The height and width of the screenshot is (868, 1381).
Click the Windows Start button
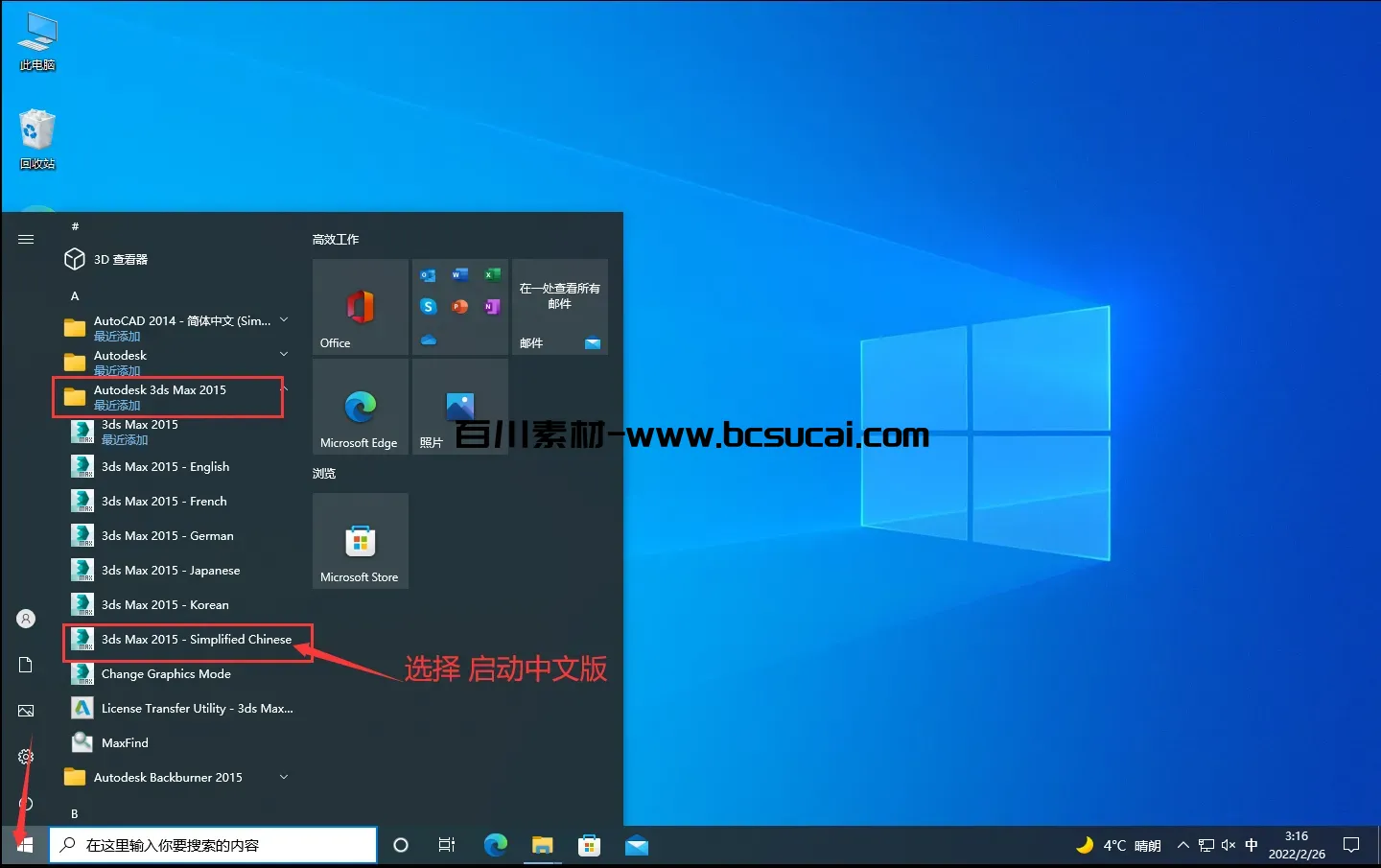coord(25,845)
